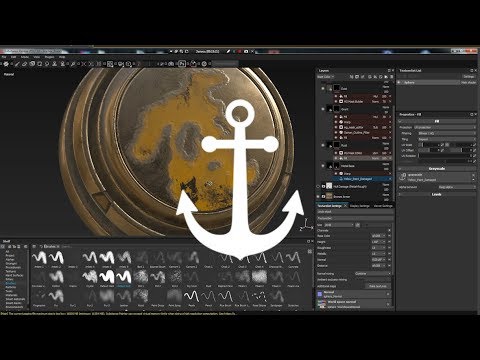
Task: Open the Projection dropdown in Properties
Action: pyautogui.click(x=445, y=127)
